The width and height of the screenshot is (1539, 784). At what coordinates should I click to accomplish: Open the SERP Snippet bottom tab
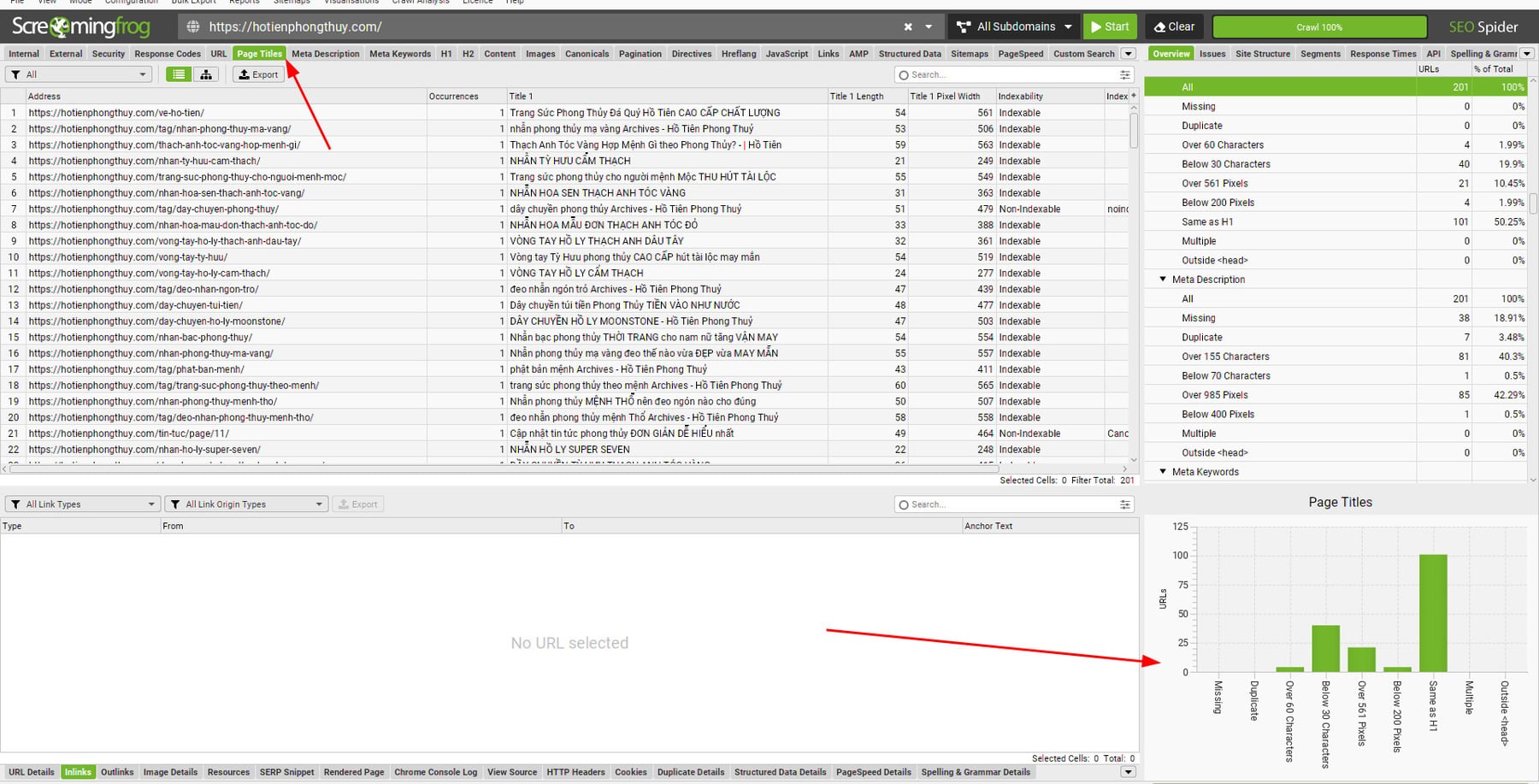287,772
